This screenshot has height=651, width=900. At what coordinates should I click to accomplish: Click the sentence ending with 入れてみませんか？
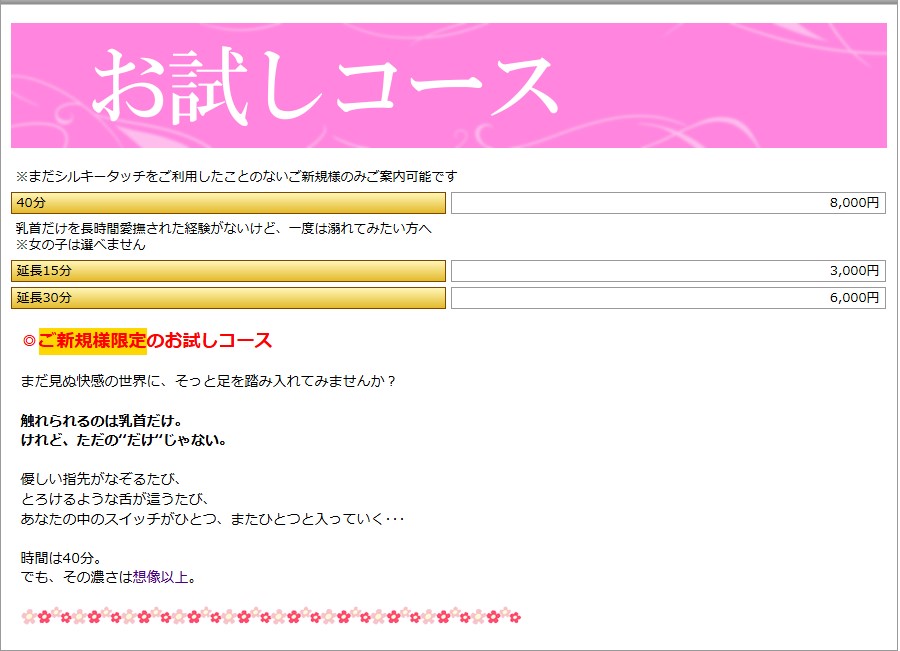208,381
